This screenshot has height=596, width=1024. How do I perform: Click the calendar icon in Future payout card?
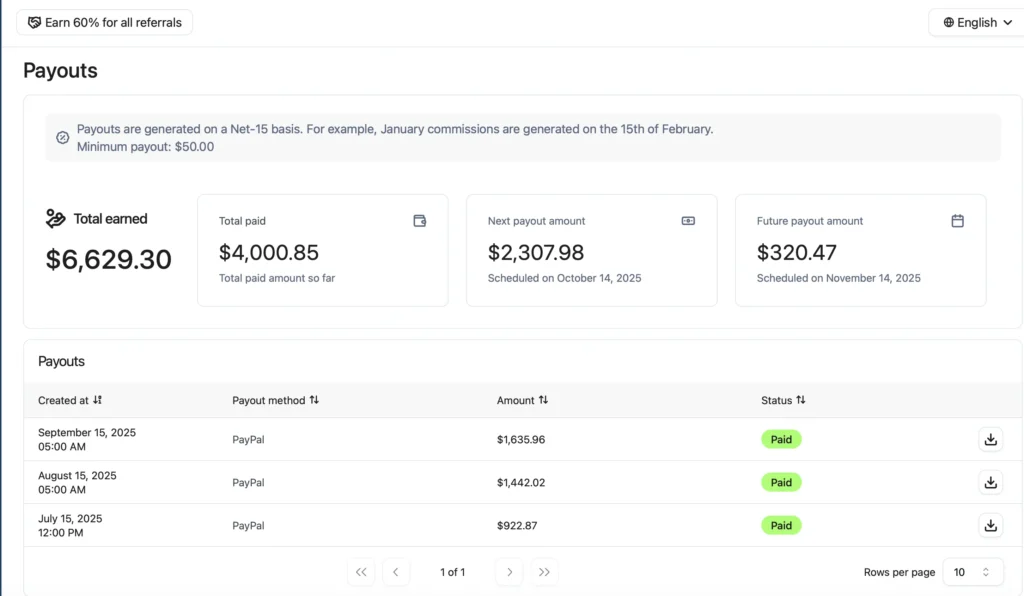click(x=957, y=221)
